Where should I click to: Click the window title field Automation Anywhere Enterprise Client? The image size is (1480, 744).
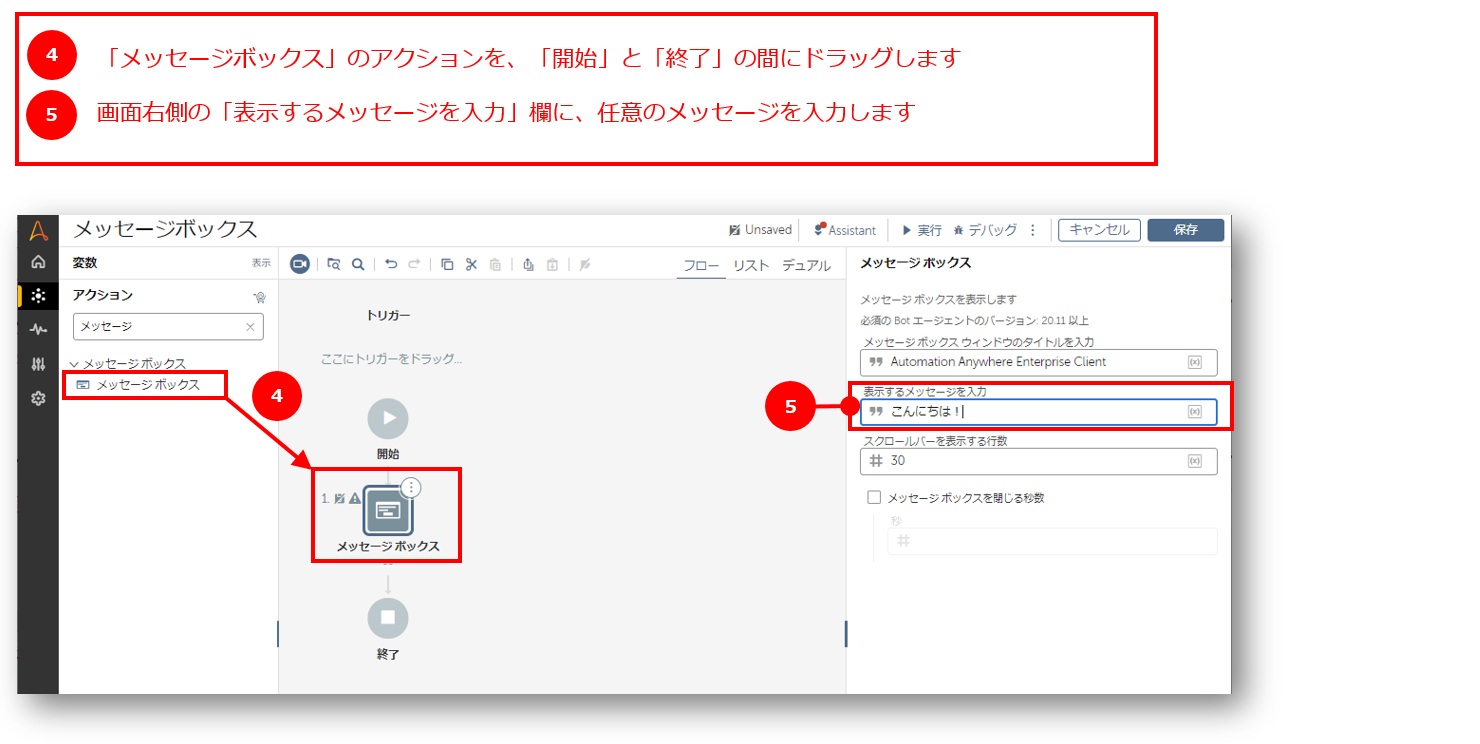coord(1039,362)
